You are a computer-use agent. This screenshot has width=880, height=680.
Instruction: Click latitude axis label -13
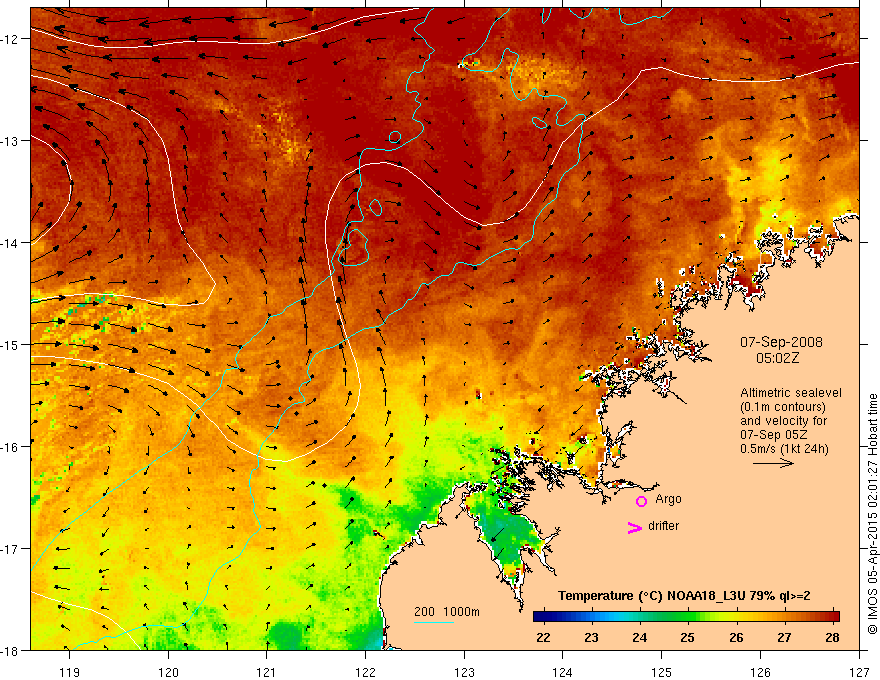(10, 141)
